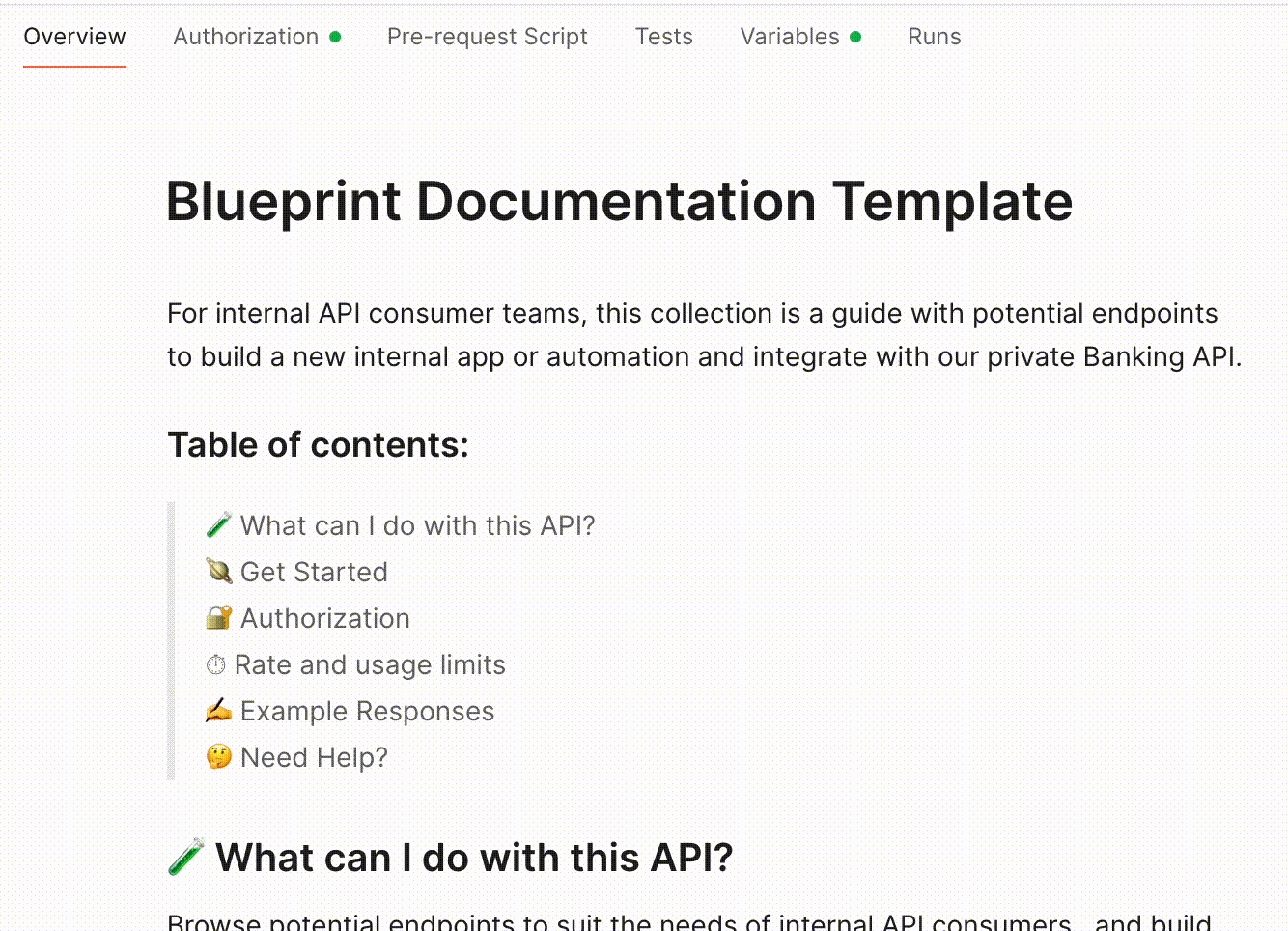Click the green dot on Variables tab
The width and height of the screenshot is (1288, 931).
855,37
